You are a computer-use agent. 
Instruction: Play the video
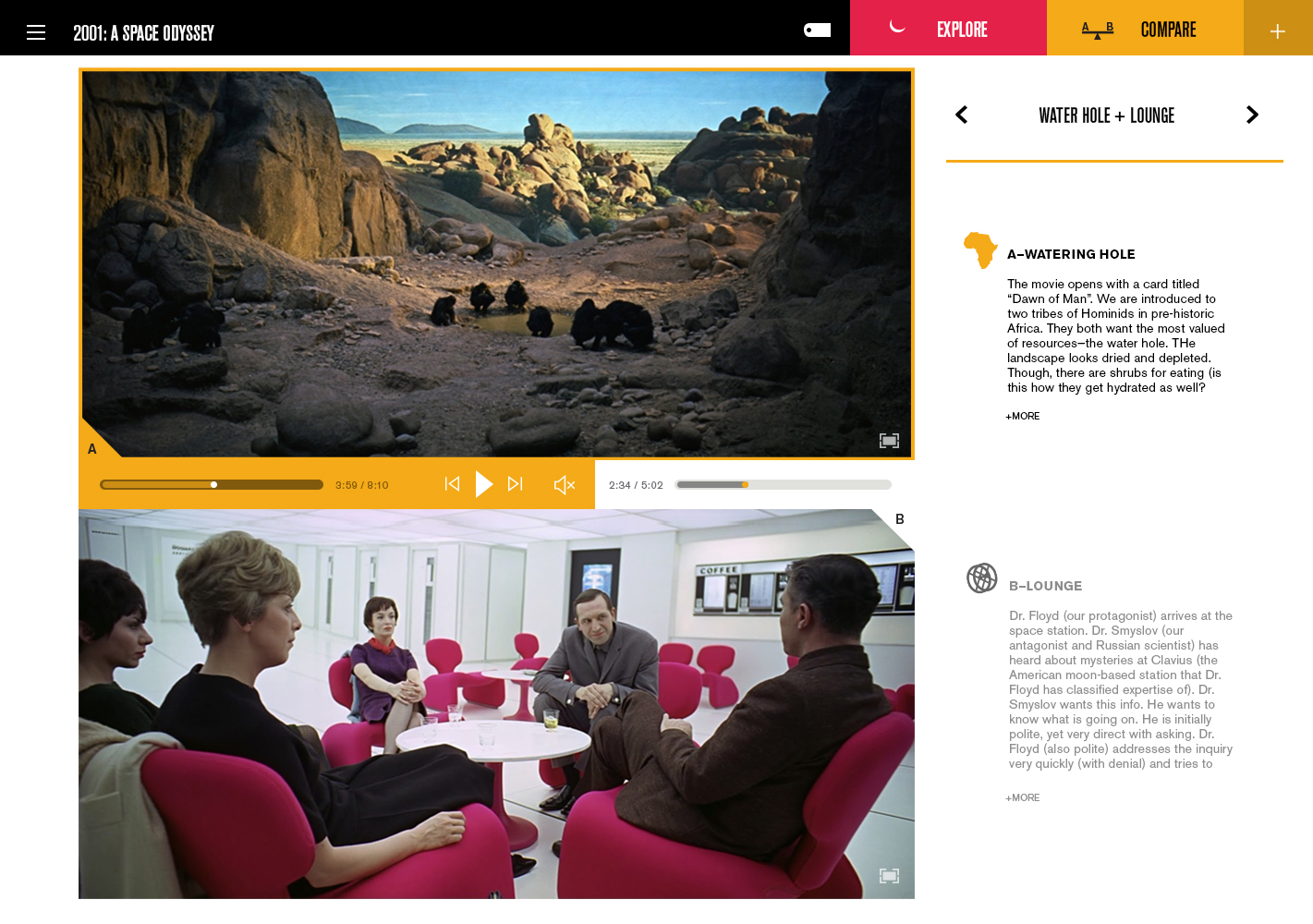tap(483, 484)
